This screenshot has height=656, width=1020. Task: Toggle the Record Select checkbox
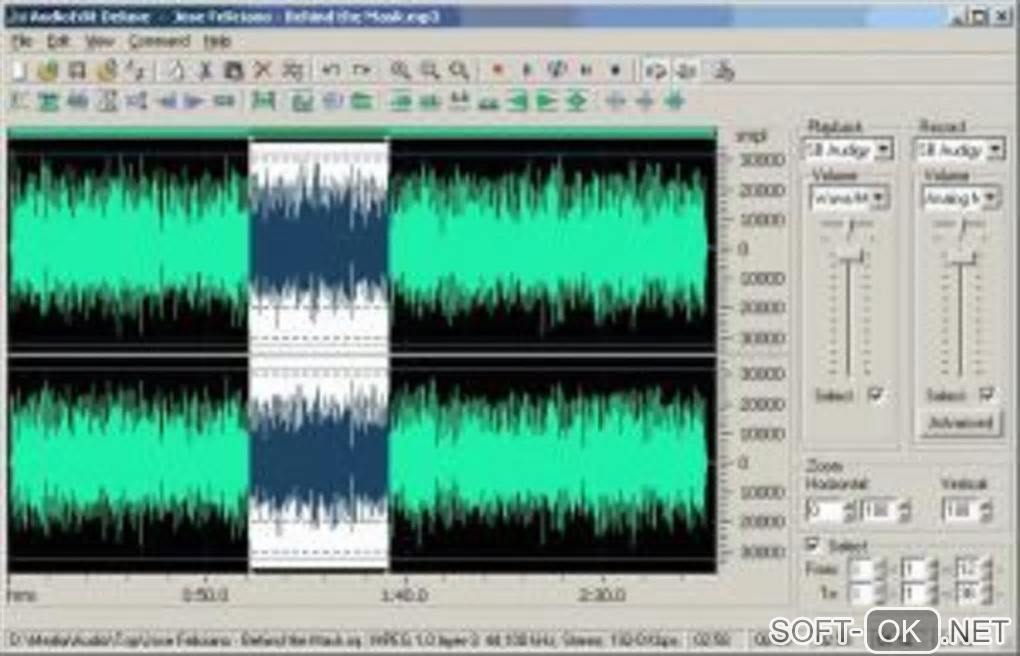(987, 394)
